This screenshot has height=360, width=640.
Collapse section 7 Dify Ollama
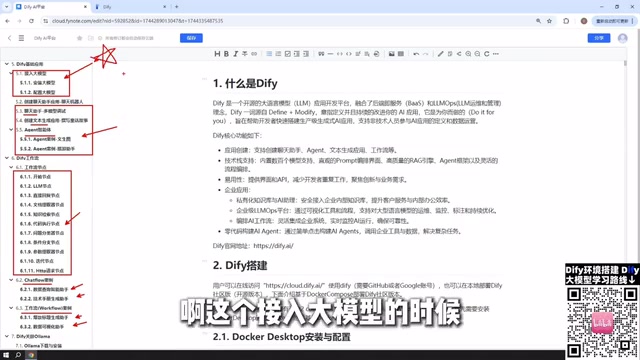[7, 336]
